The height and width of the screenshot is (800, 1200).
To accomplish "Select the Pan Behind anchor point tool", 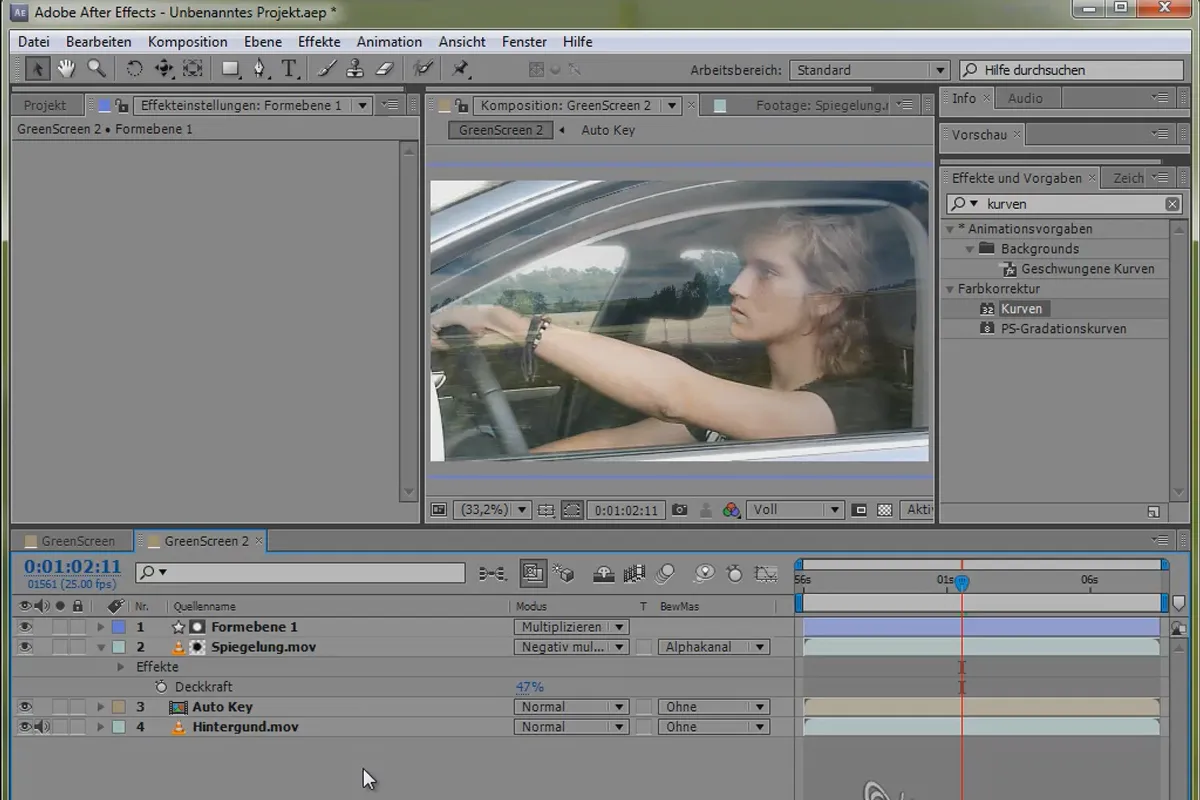I will pos(193,68).
